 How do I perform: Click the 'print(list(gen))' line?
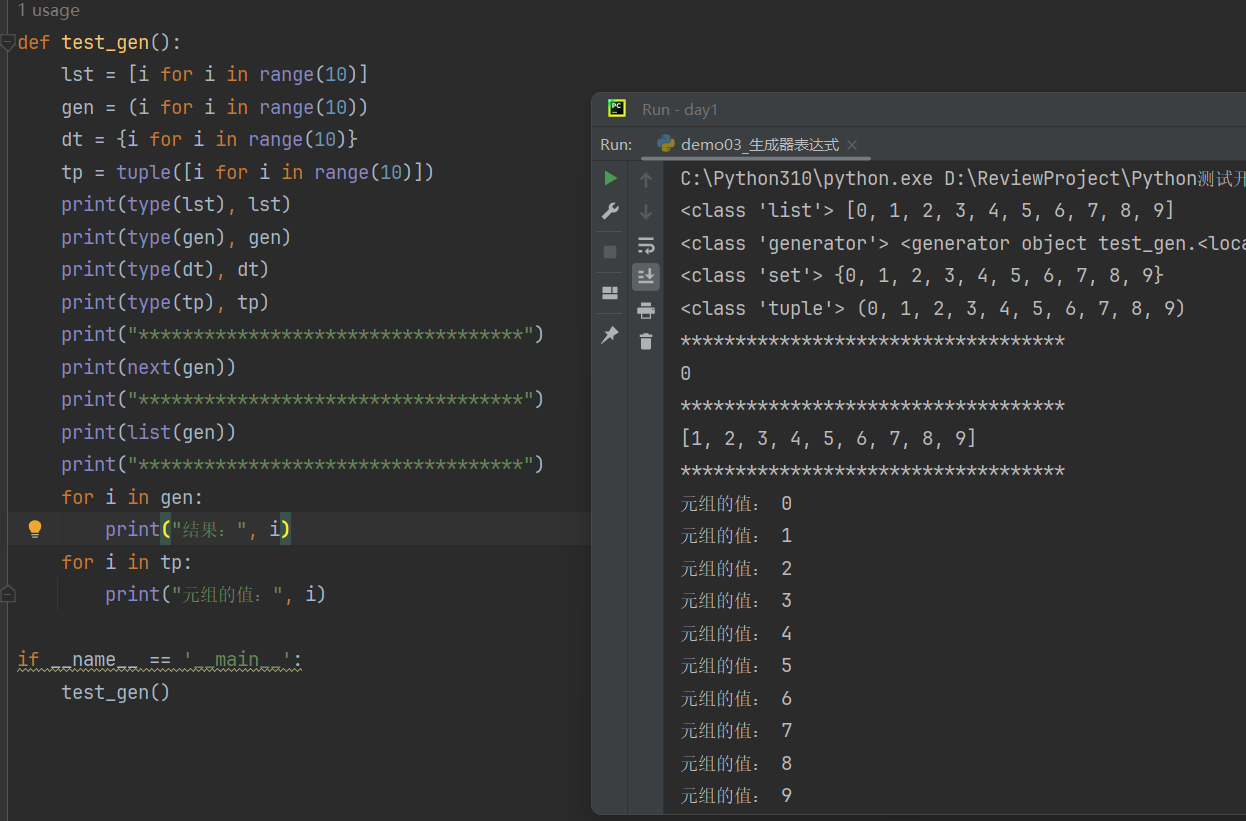[x=149, y=433]
